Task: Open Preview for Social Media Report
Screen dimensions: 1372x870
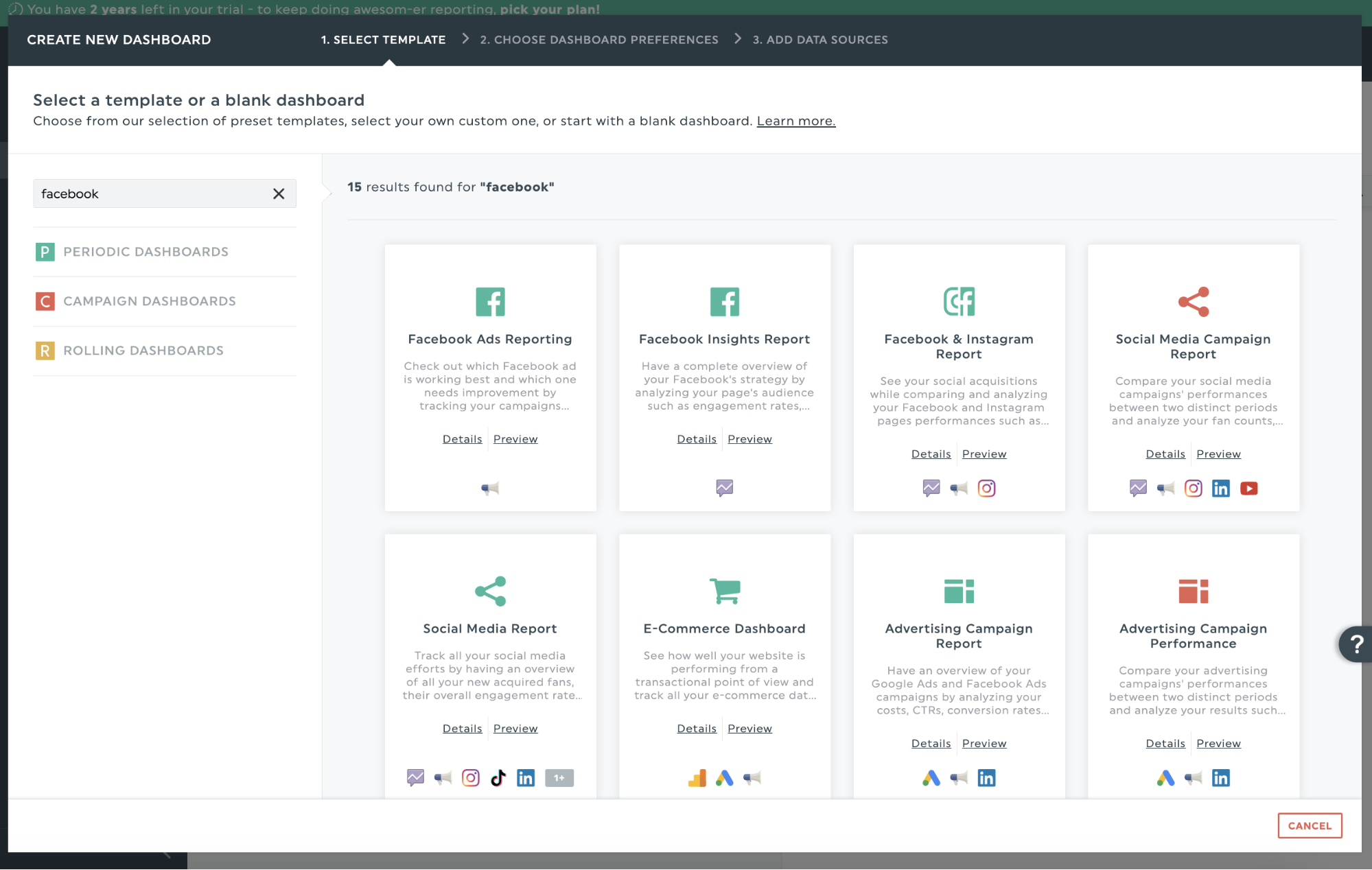Action: (x=515, y=729)
